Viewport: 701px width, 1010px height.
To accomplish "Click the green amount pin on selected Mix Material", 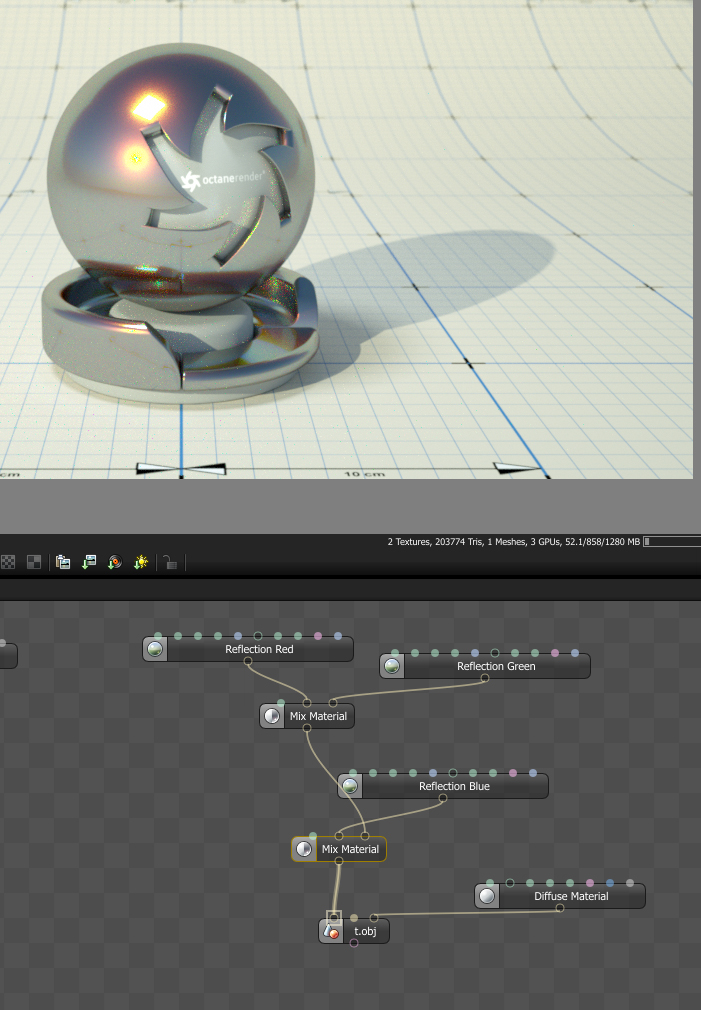I will [312, 836].
